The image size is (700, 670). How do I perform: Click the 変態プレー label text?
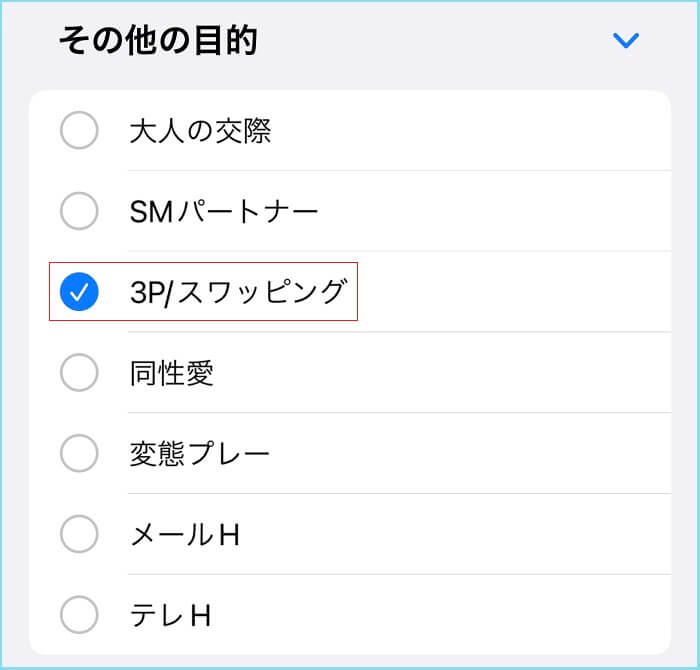coord(200,454)
